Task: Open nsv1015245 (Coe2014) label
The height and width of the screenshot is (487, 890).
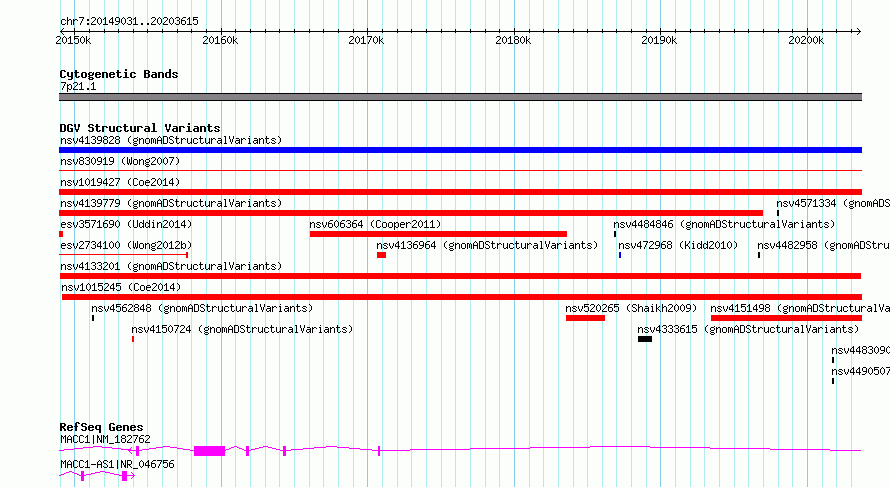Action: [x=121, y=287]
